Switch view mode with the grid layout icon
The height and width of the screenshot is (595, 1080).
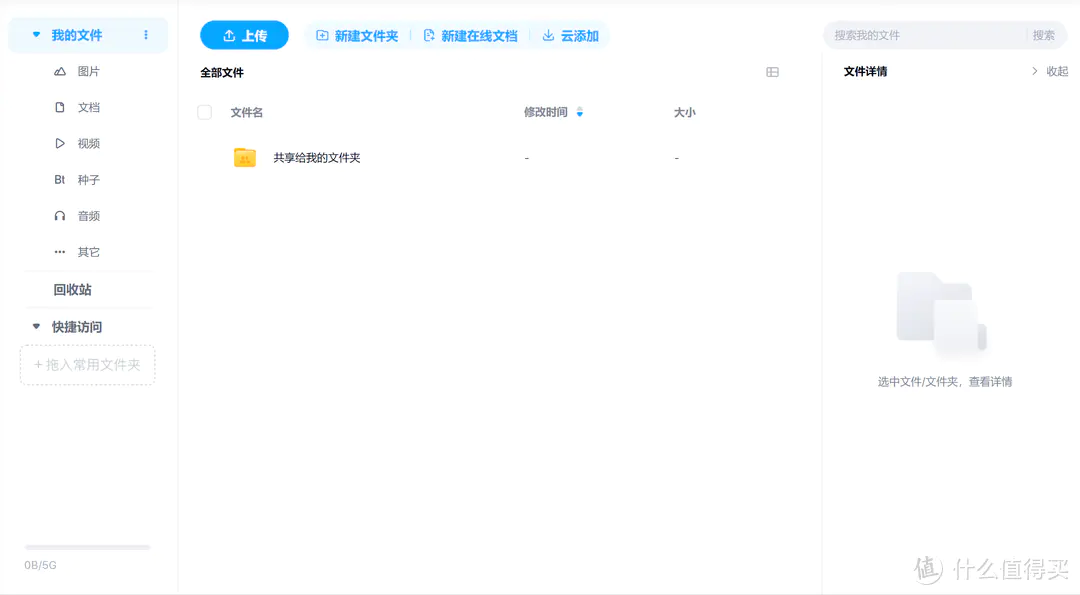(771, 71)
